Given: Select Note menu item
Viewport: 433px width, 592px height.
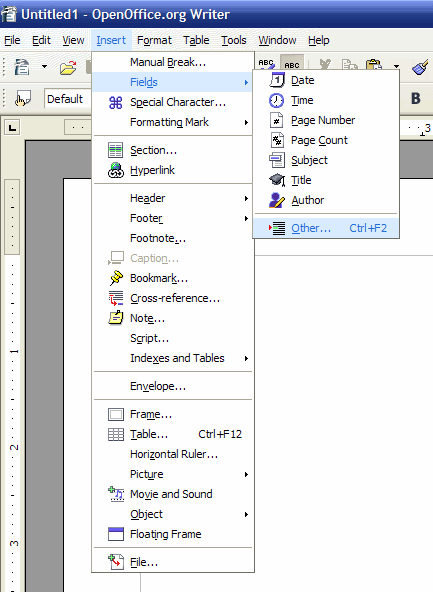Looking at the screenshot, I should [x=173, y=318].
